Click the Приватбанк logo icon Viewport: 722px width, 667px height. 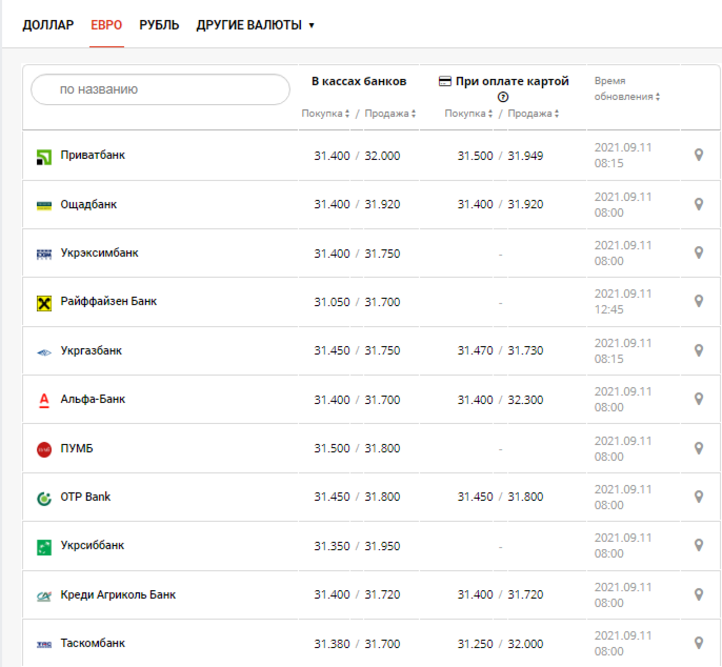pos(44,157)
